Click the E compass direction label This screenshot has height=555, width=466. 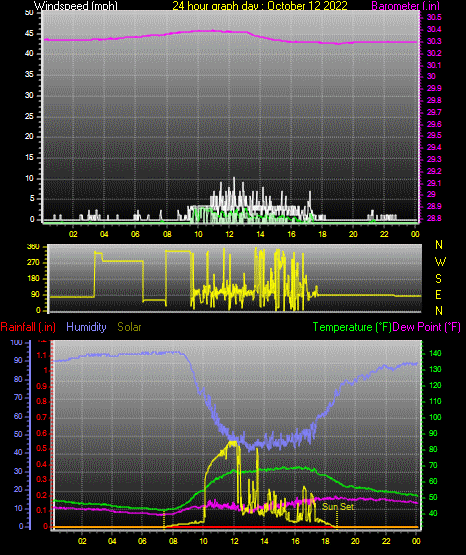(438, 294)
